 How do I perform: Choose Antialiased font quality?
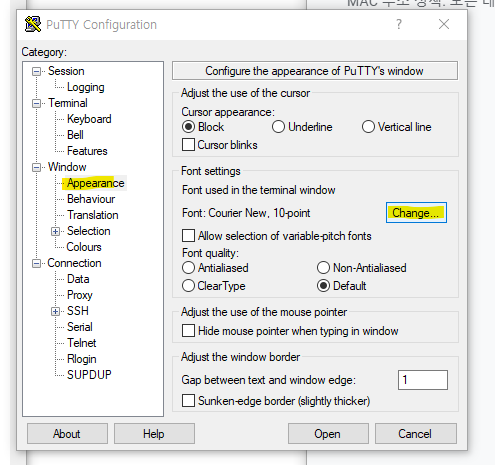[188, 268]
